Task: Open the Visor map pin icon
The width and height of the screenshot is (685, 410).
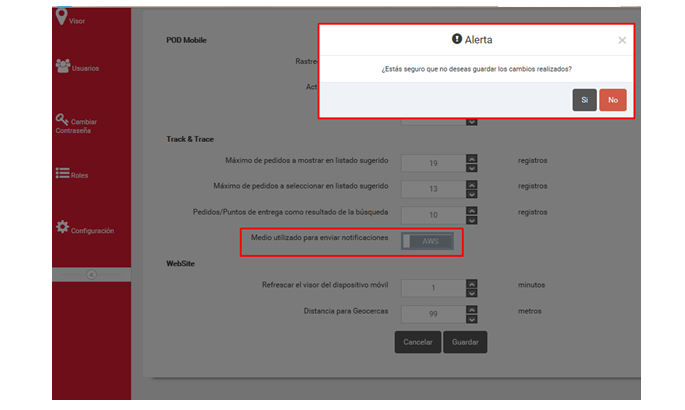Action: [x=63, y=16]
